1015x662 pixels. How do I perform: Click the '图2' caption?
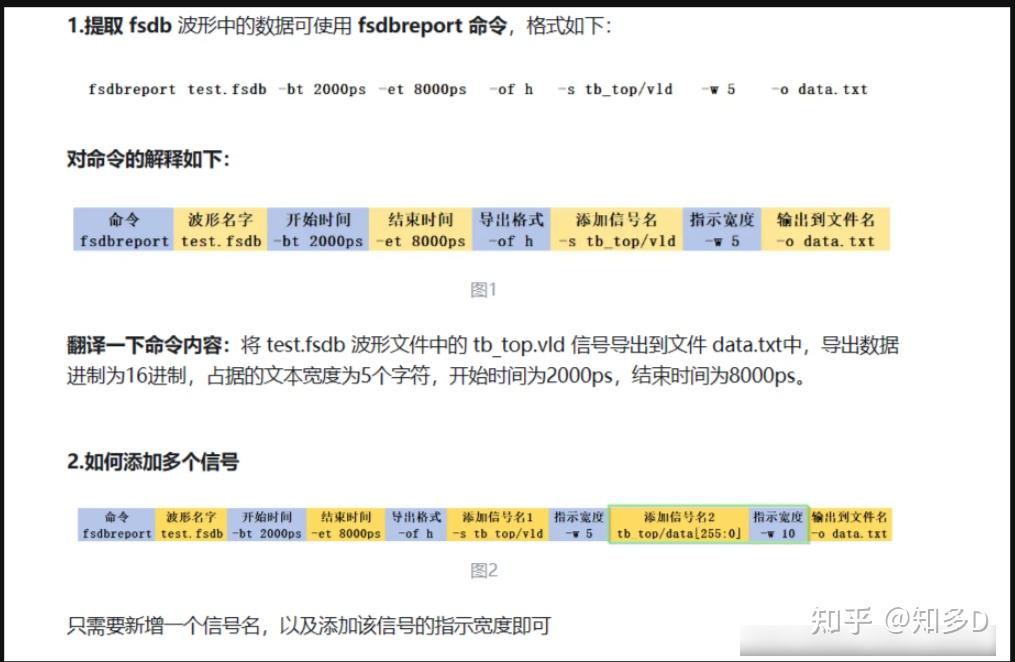[484, 570]
